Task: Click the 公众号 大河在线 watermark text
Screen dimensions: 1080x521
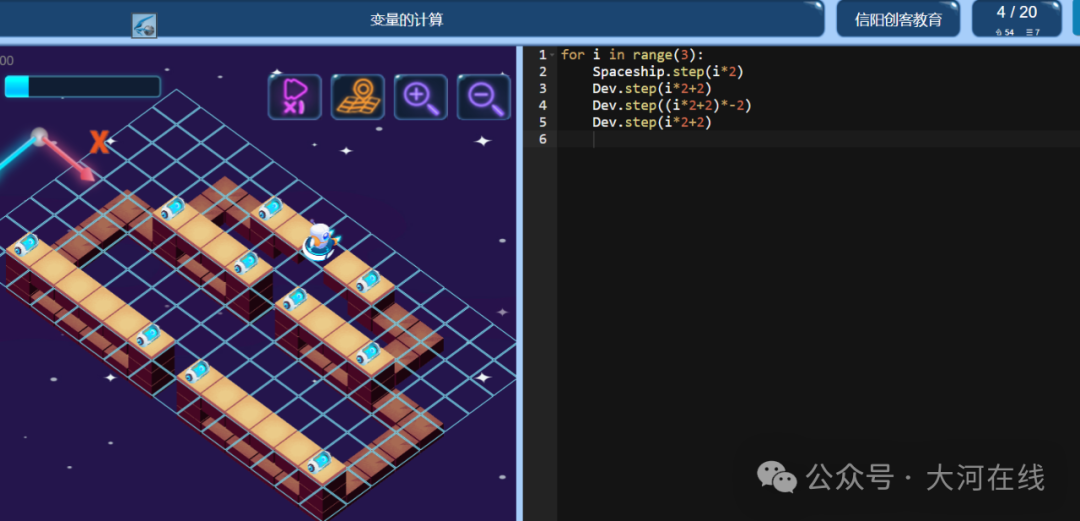Action: [925, 478]
